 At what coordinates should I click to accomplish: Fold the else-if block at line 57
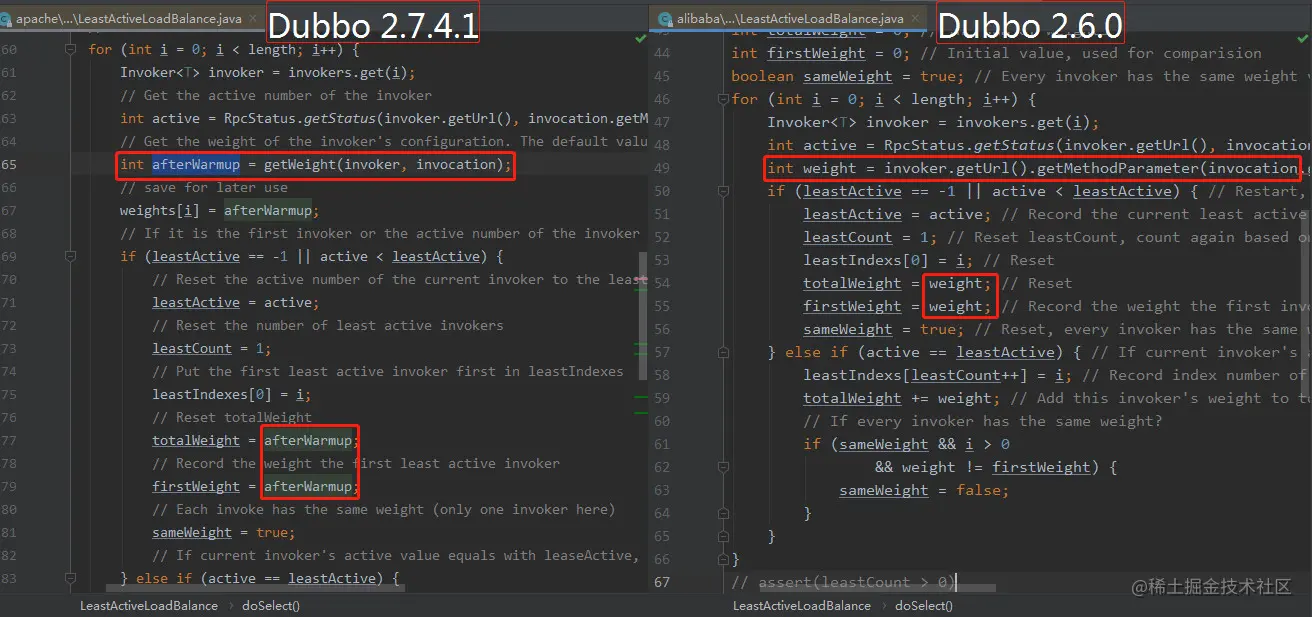click(x=723, y=352)
